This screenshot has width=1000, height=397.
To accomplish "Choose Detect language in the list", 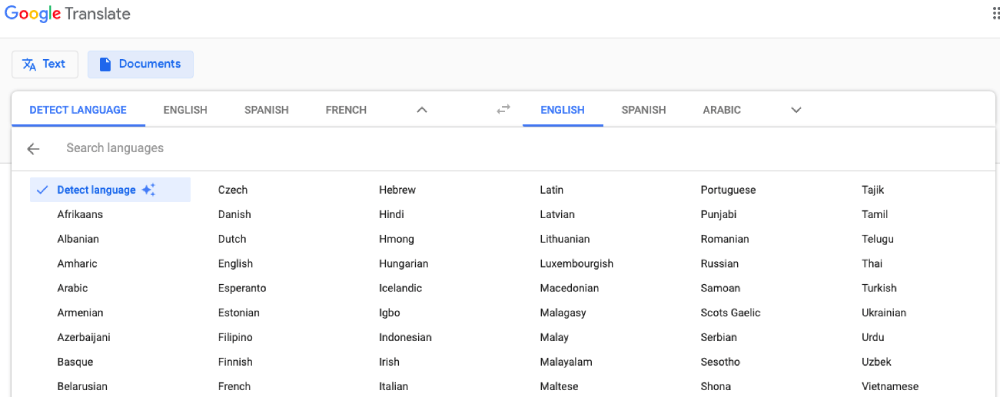I will 110,190.
